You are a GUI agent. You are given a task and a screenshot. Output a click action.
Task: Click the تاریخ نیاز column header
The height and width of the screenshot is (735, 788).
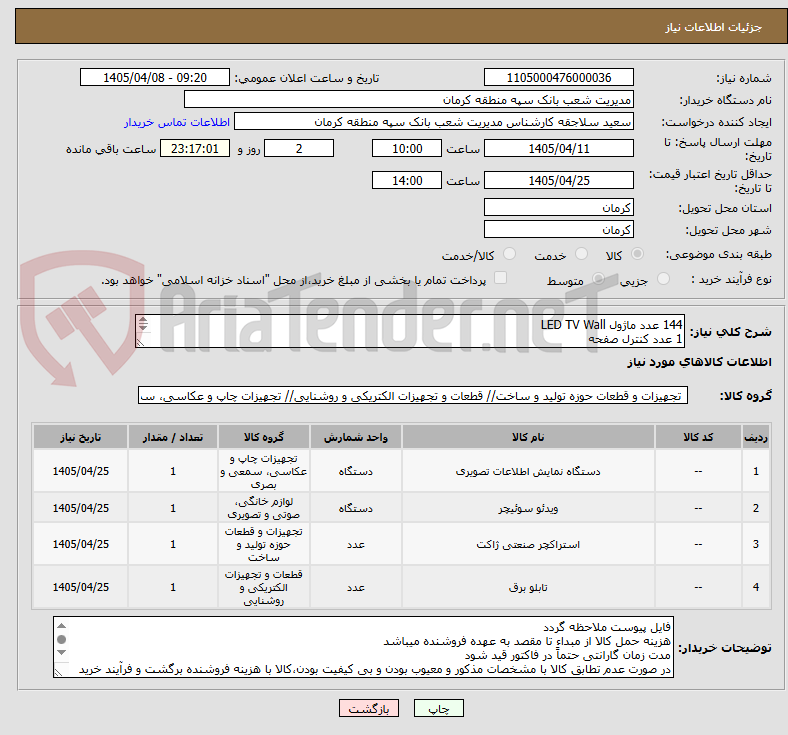80,437
